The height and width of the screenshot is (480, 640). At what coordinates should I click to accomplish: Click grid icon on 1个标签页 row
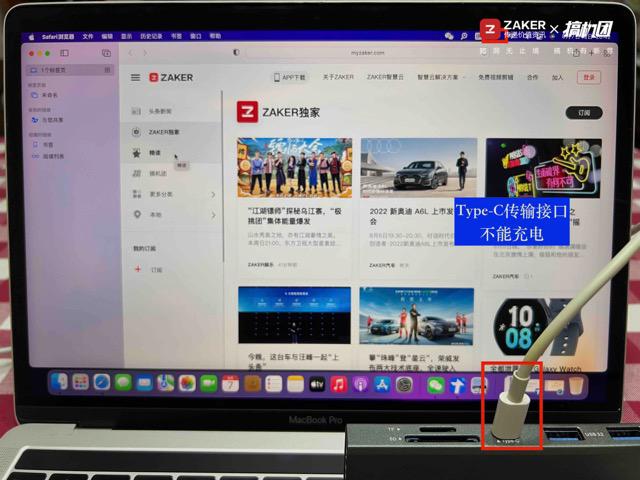coord(107,70)
